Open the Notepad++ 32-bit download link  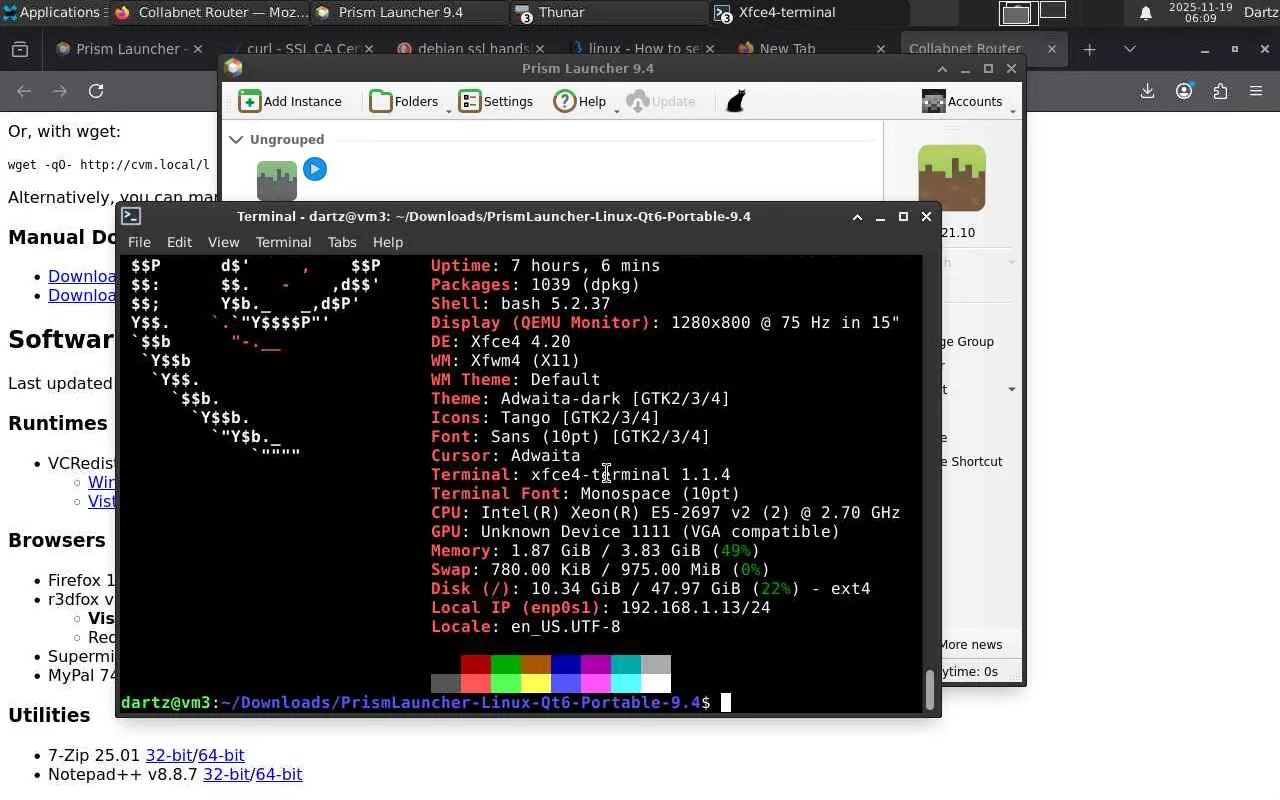(x=226, y=774)
